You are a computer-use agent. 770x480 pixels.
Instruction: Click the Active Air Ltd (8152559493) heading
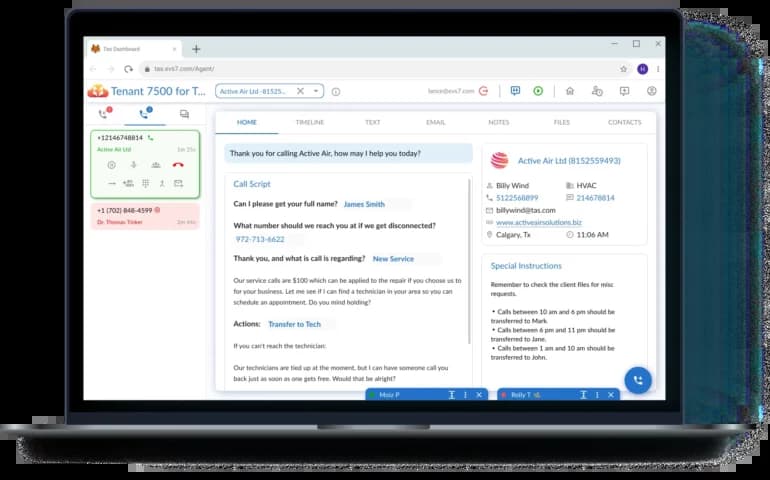[569, 161]
